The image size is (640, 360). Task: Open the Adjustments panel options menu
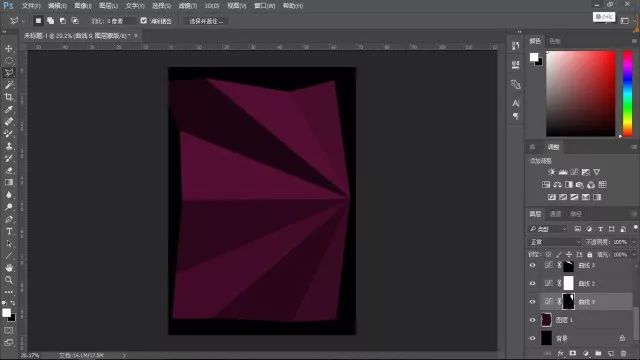point(634,147)
